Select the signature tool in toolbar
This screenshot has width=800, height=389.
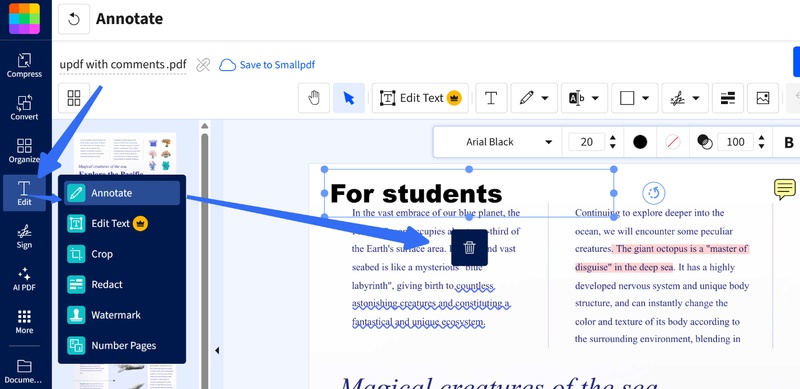(678, 98)
